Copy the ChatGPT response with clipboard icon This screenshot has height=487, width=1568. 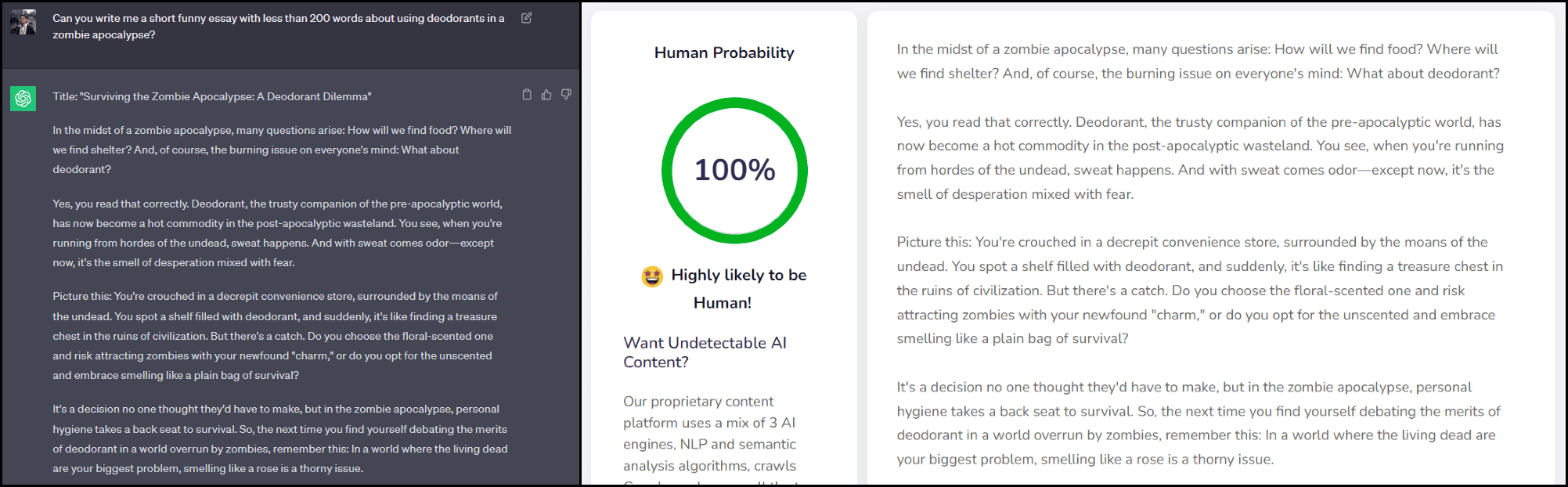tap(527, 95)
